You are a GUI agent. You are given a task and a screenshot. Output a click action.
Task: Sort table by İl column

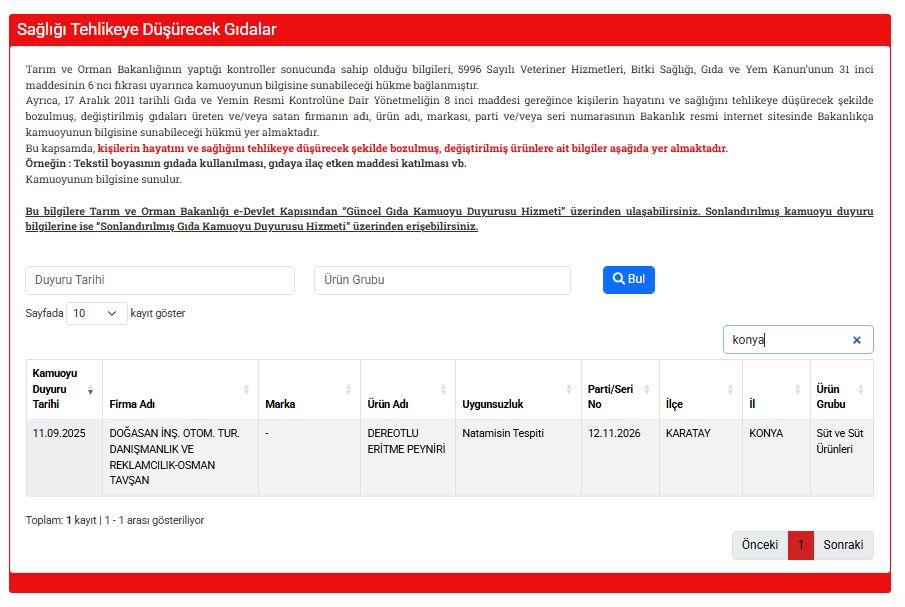tap(775, 404)
